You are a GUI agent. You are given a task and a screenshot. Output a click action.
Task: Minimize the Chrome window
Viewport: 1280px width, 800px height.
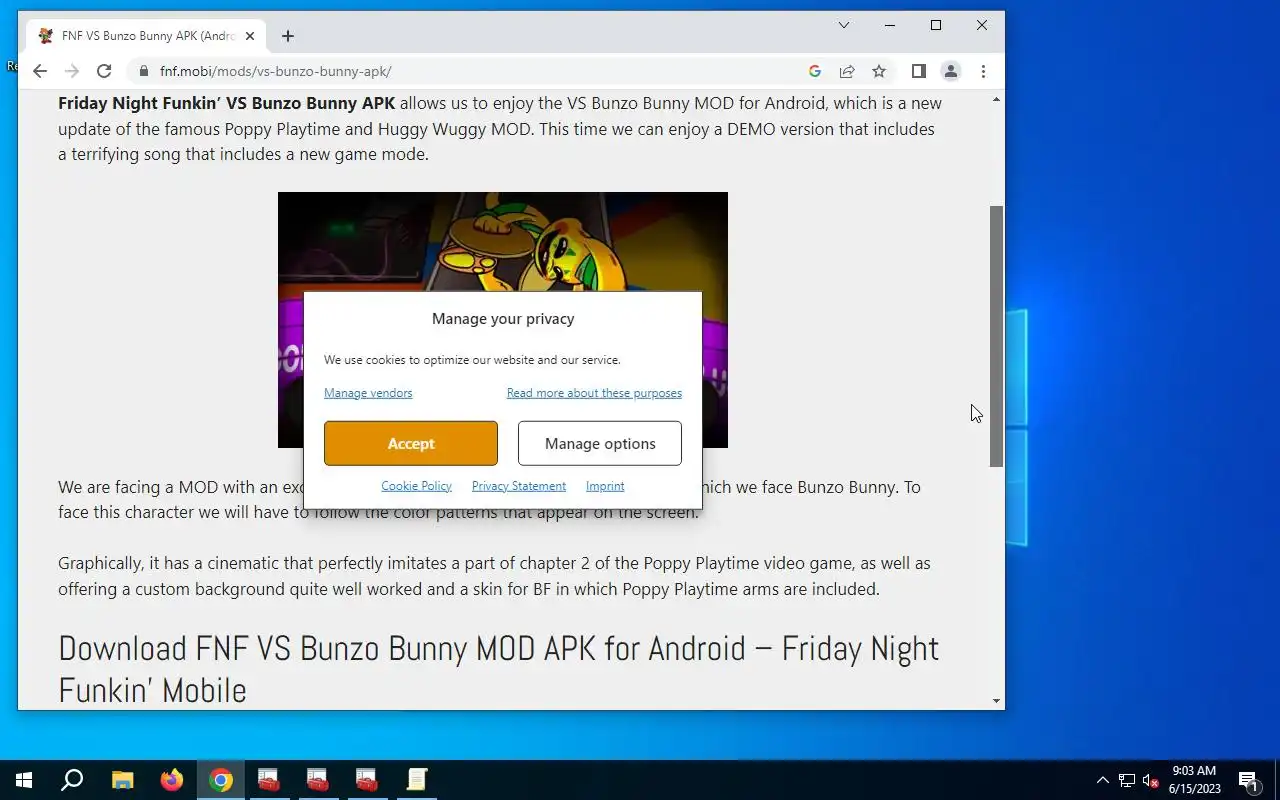coord(890,25)
